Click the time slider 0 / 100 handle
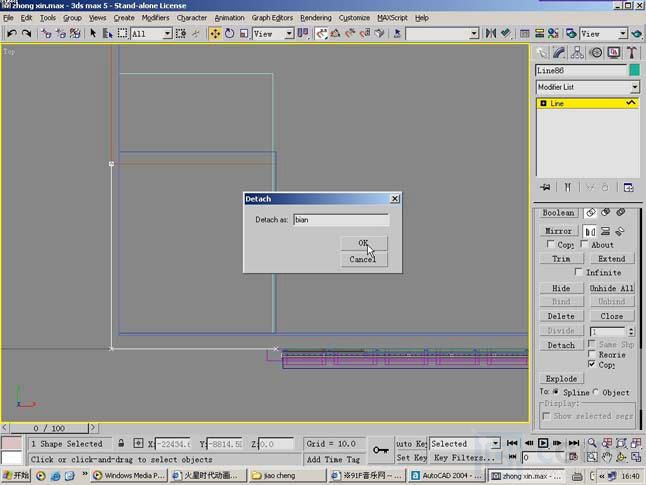646x485 pixels. (x=49, y=428)
